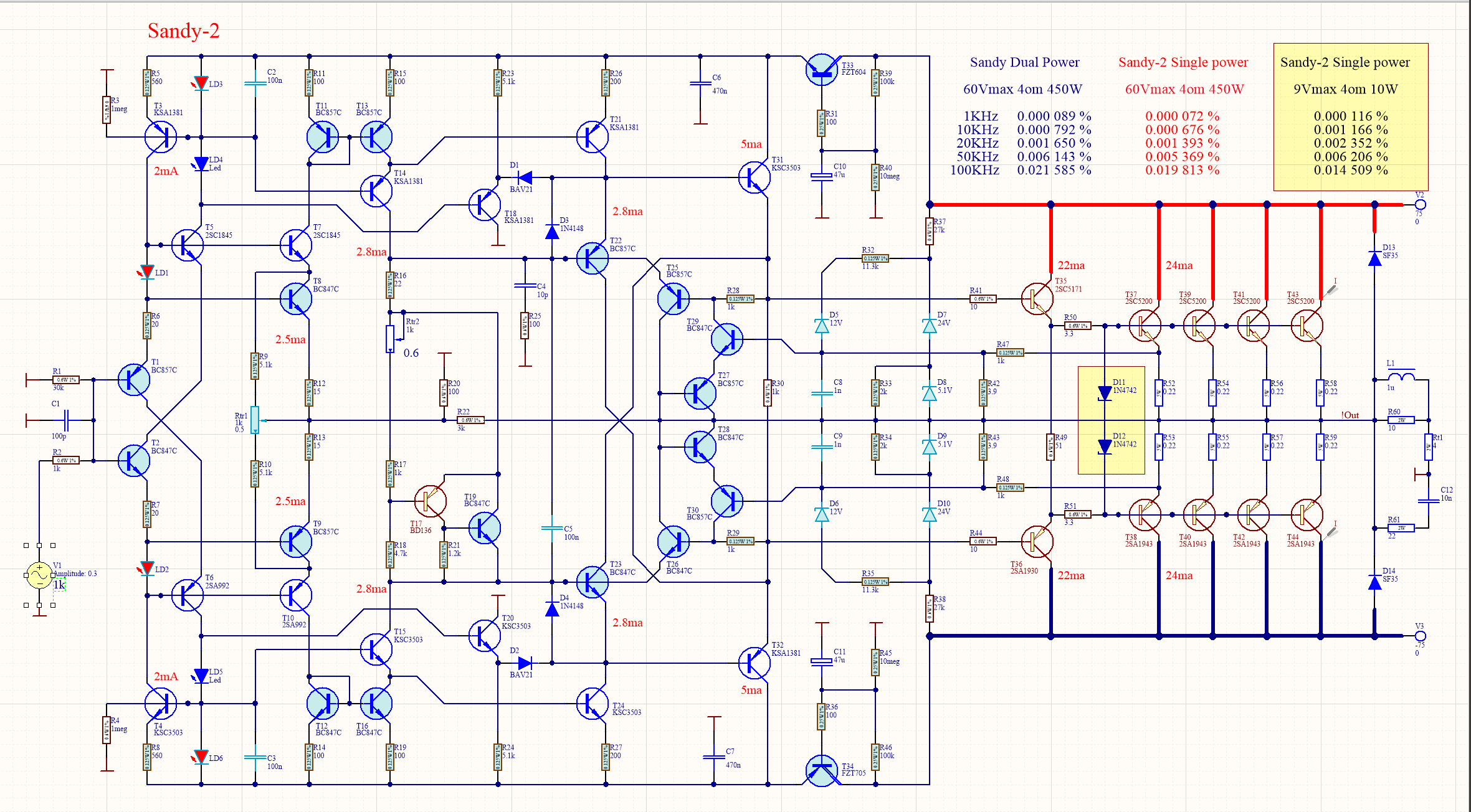Select transistor T31 KSC3503
The height and width of the screenshot is (812, 1471).
coord(755,177)
